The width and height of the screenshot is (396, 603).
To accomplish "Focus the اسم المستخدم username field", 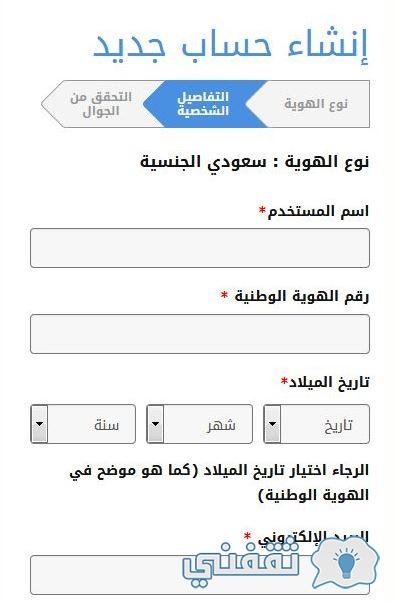I will [200, 248].
